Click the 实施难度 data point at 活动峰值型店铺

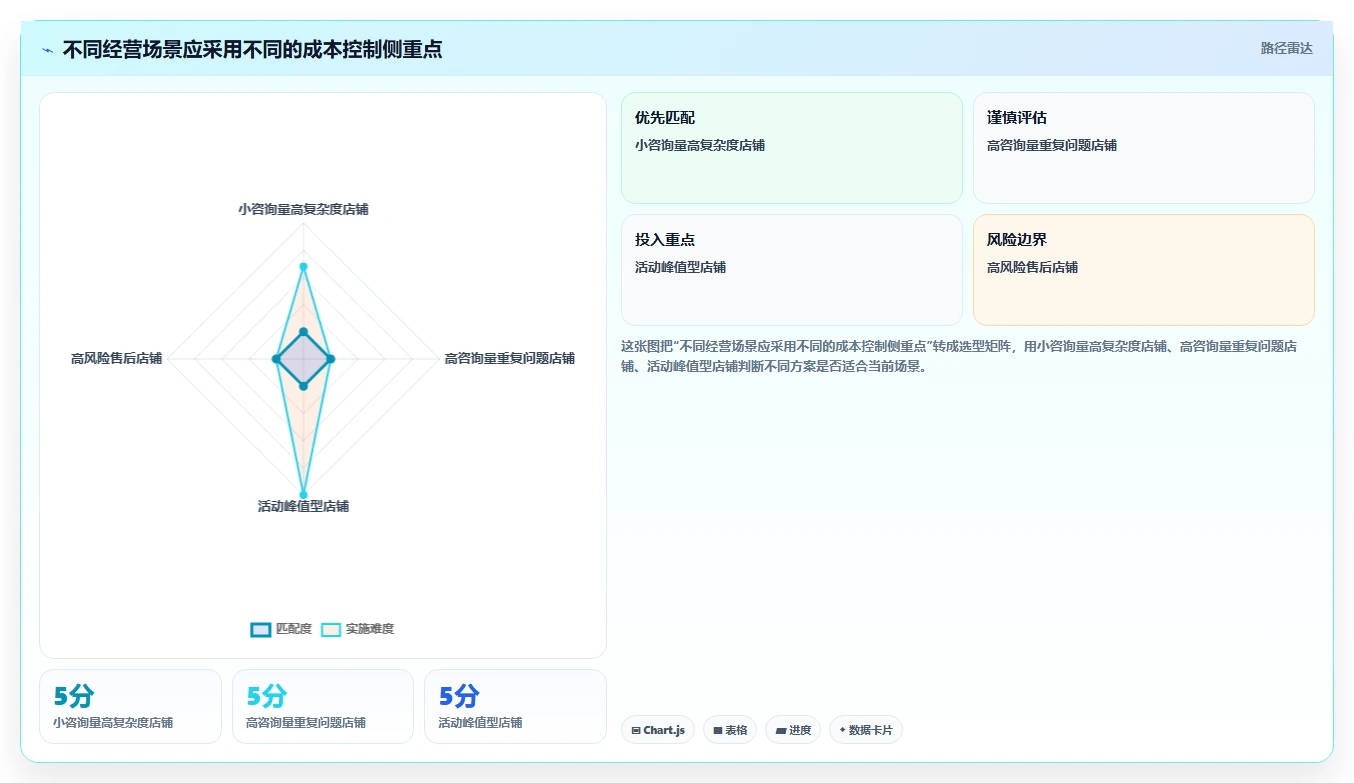(x=303, y=494)
